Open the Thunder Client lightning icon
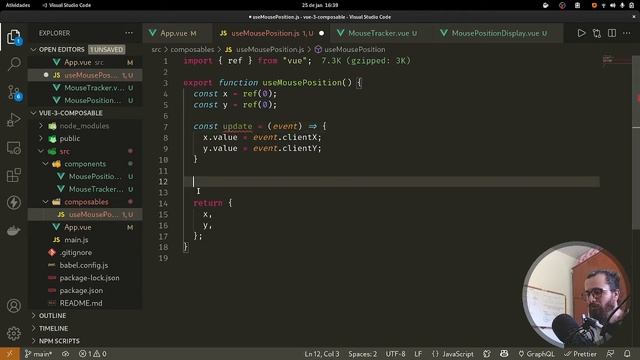The height and width of the screenshot is (360, 640). (14, 203)
